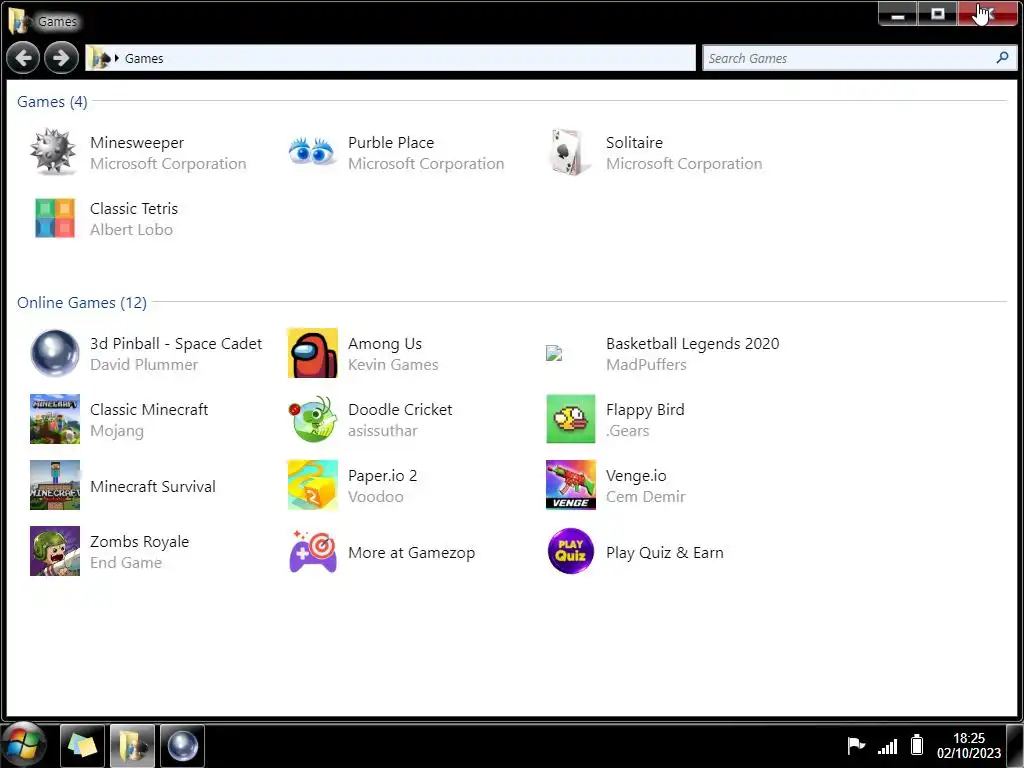
Task: Select the Purble Place title text
Action: click(x=391, y=142)
